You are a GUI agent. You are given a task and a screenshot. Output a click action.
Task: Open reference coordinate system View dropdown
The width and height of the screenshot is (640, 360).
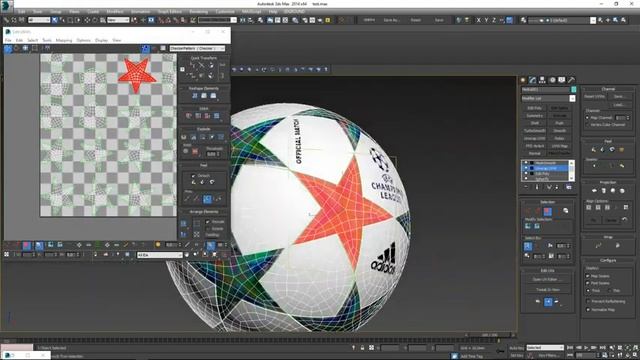[x=118, y=20]
